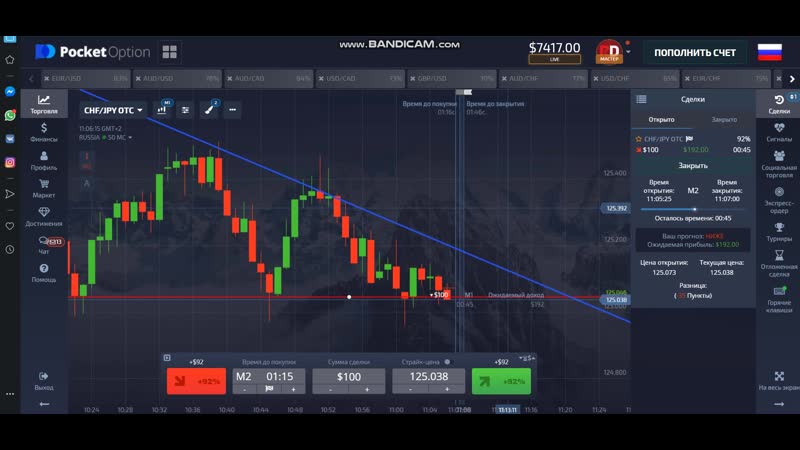Image resolution: width=800 pixels, height=450 pixels.
Task: Toggle the flag switch in purchase time
Action: tap(269, 389)
